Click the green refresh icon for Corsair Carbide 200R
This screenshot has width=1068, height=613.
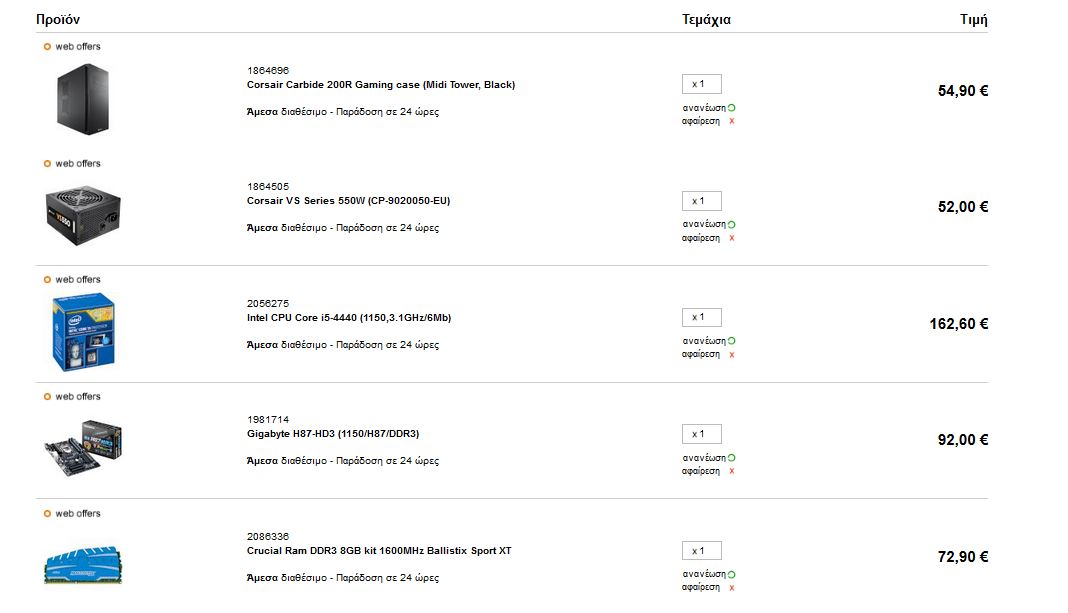(x=732, y=108)
